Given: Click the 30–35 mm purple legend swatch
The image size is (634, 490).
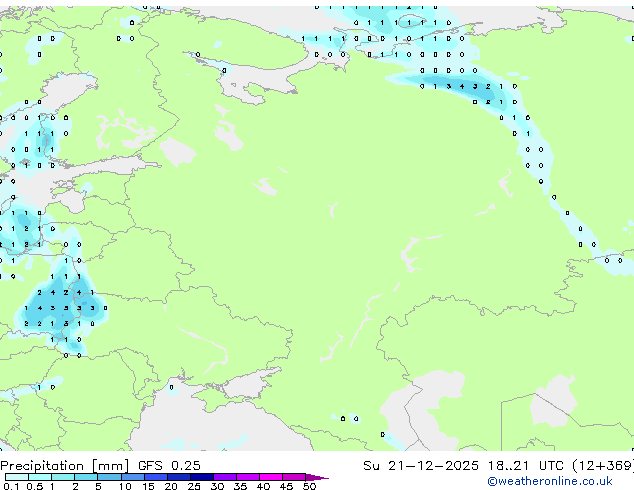Looking at the screenshot, I should (224, 477).
